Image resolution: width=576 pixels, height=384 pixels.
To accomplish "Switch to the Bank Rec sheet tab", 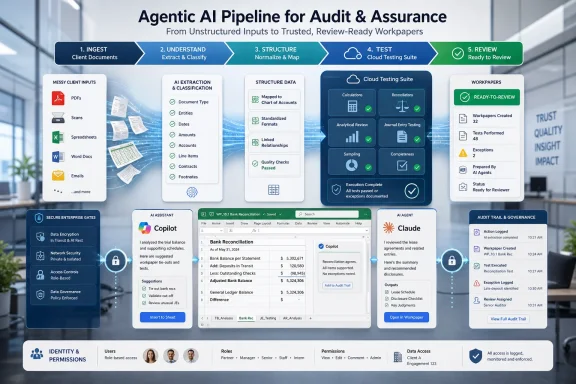I will tap(246, 318).
